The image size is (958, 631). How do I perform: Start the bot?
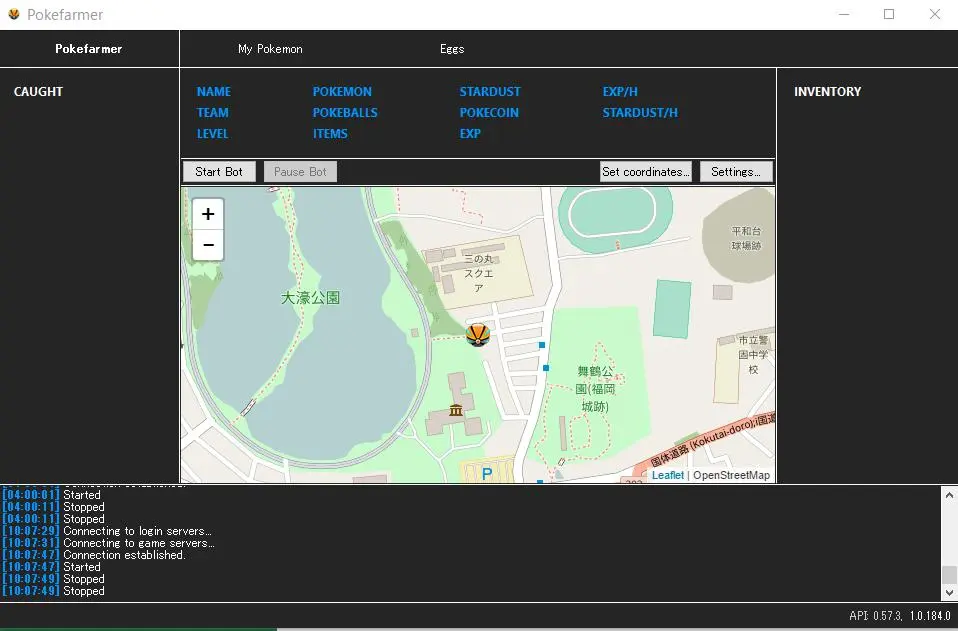[x=219, y=172]
